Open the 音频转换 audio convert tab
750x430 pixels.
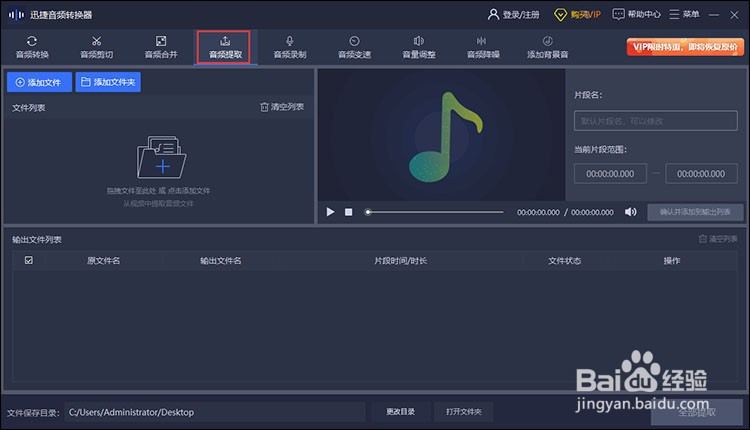[33, 47]
